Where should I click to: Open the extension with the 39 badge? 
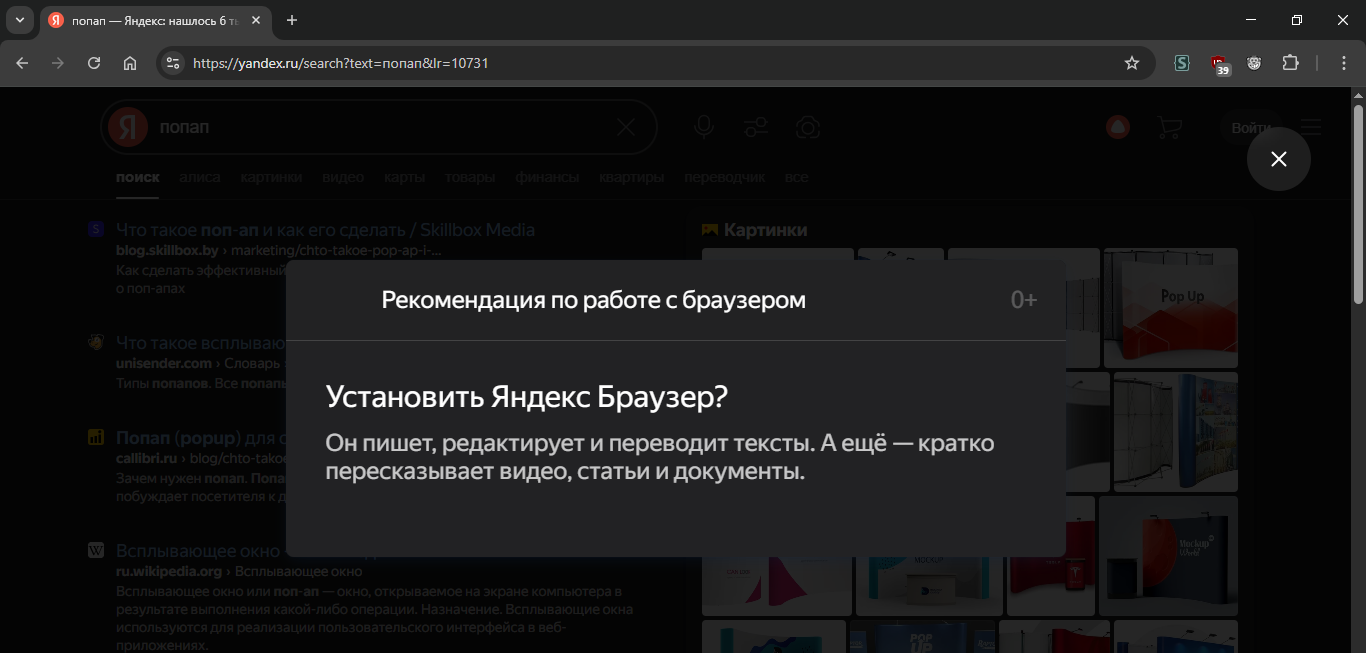pos(1218,64)
